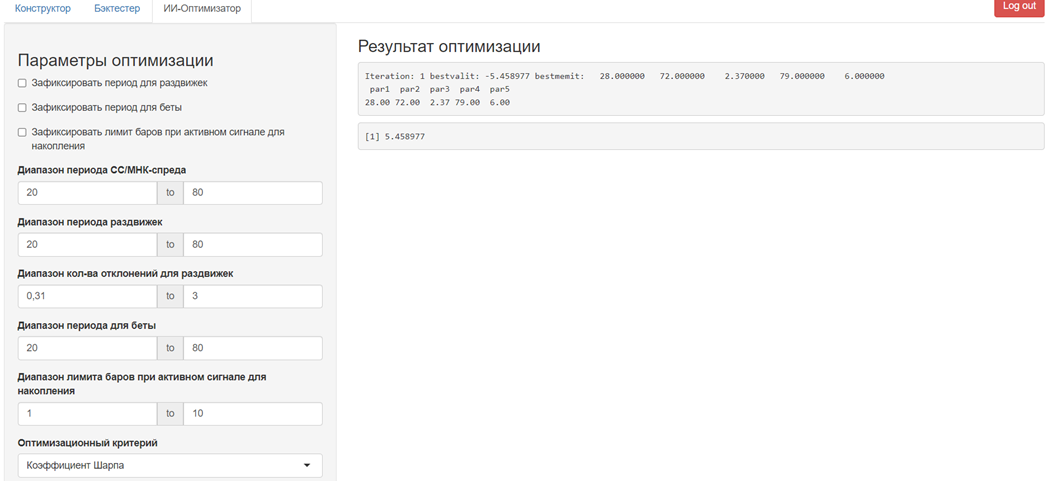
Task: Click the deviations maximum field showing 3
Action: 253,297
